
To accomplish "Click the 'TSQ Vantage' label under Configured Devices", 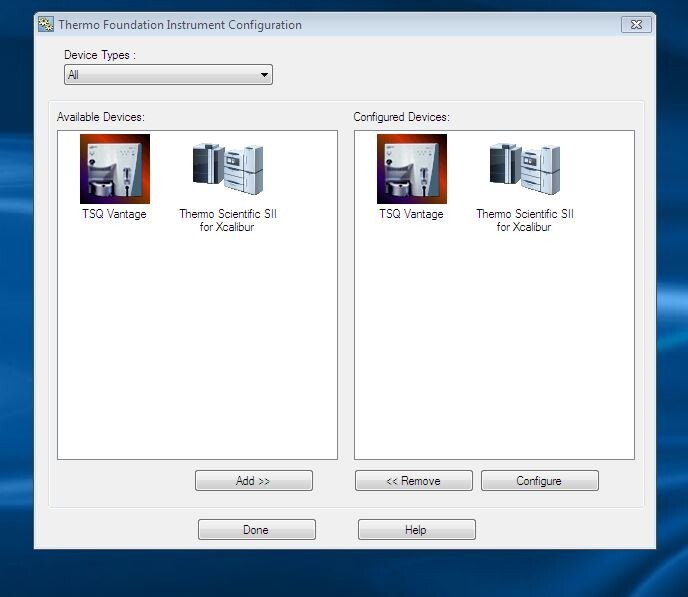I will (x=412, y=214).
